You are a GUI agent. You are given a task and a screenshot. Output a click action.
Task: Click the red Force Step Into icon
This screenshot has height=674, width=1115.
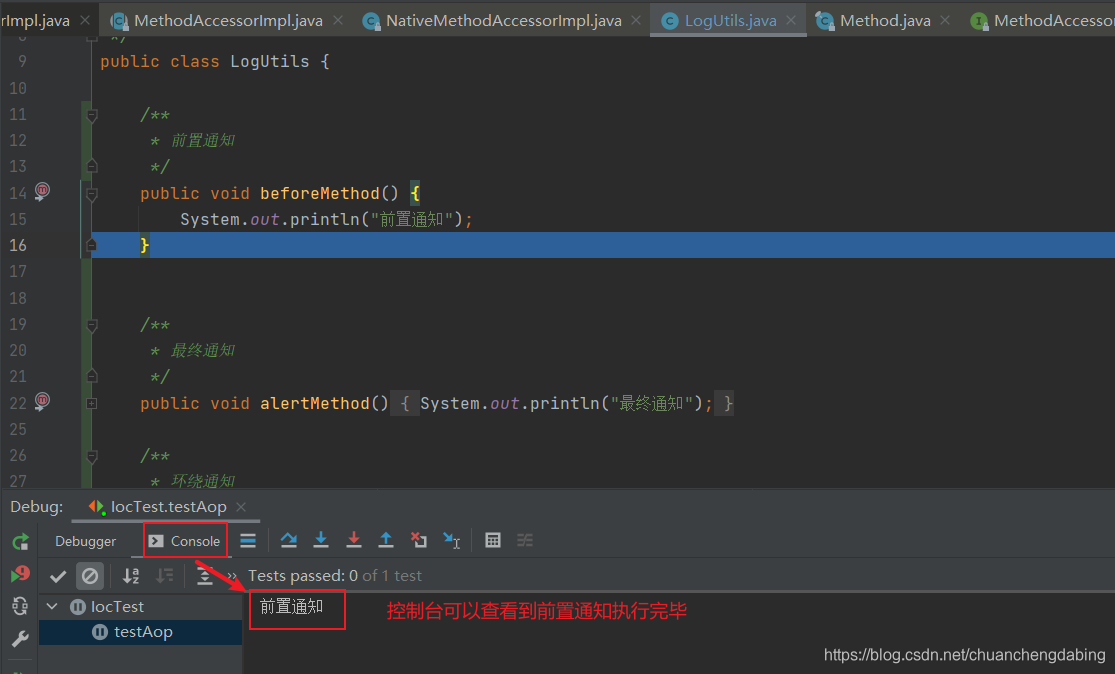tap(353, 540)
